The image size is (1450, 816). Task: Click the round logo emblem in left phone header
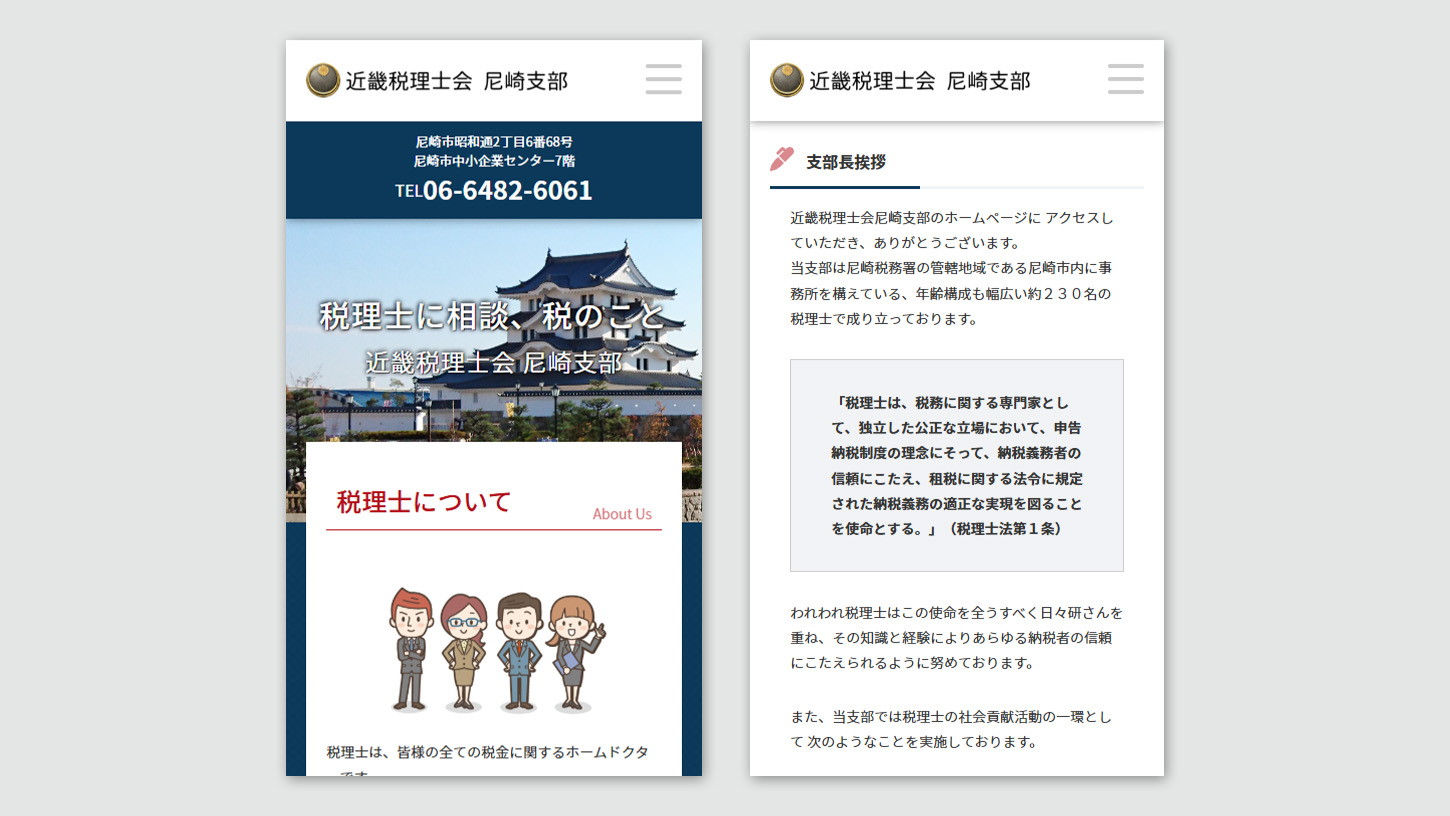coord(323,80)
